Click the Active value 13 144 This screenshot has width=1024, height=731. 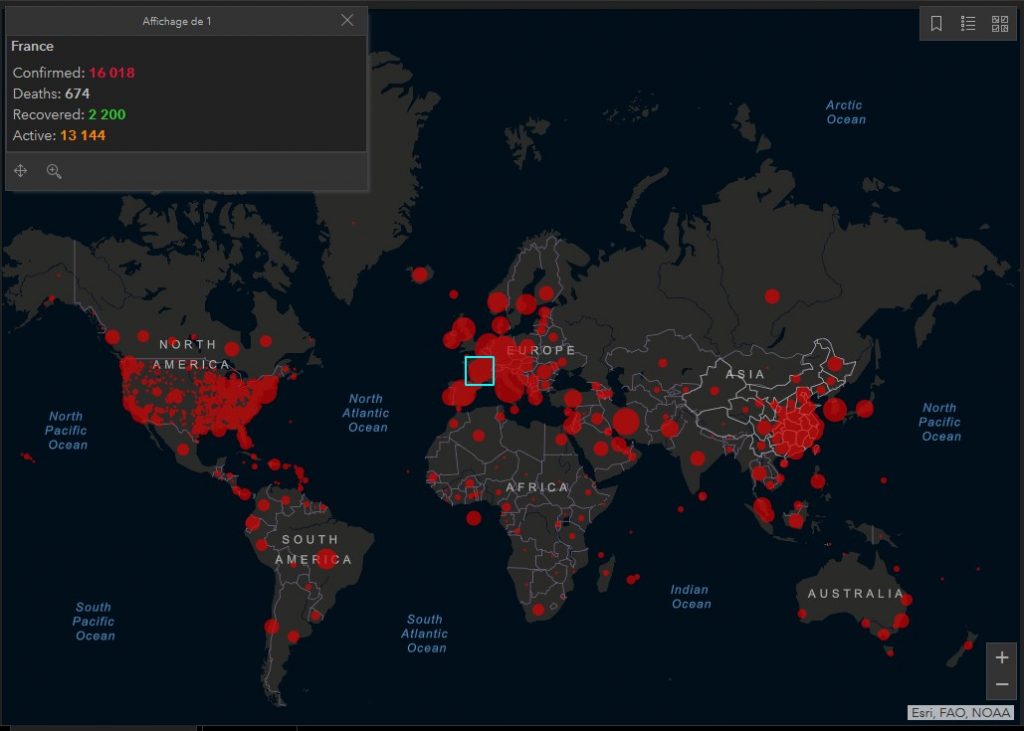83,135
